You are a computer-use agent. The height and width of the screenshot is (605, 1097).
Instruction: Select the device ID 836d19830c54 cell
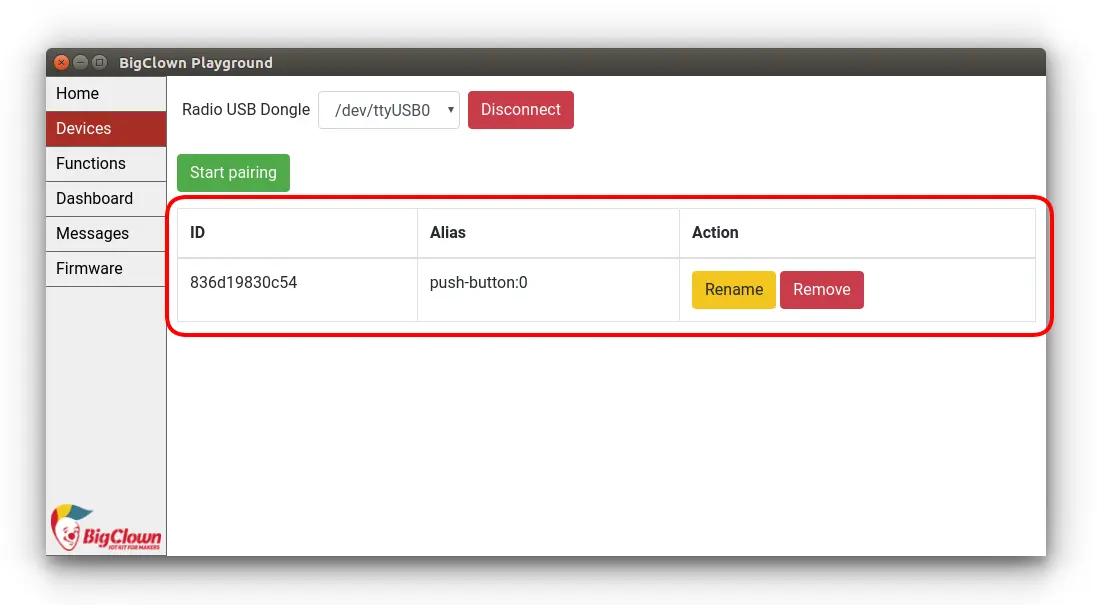pyautogui.click(x=297, y=290)
